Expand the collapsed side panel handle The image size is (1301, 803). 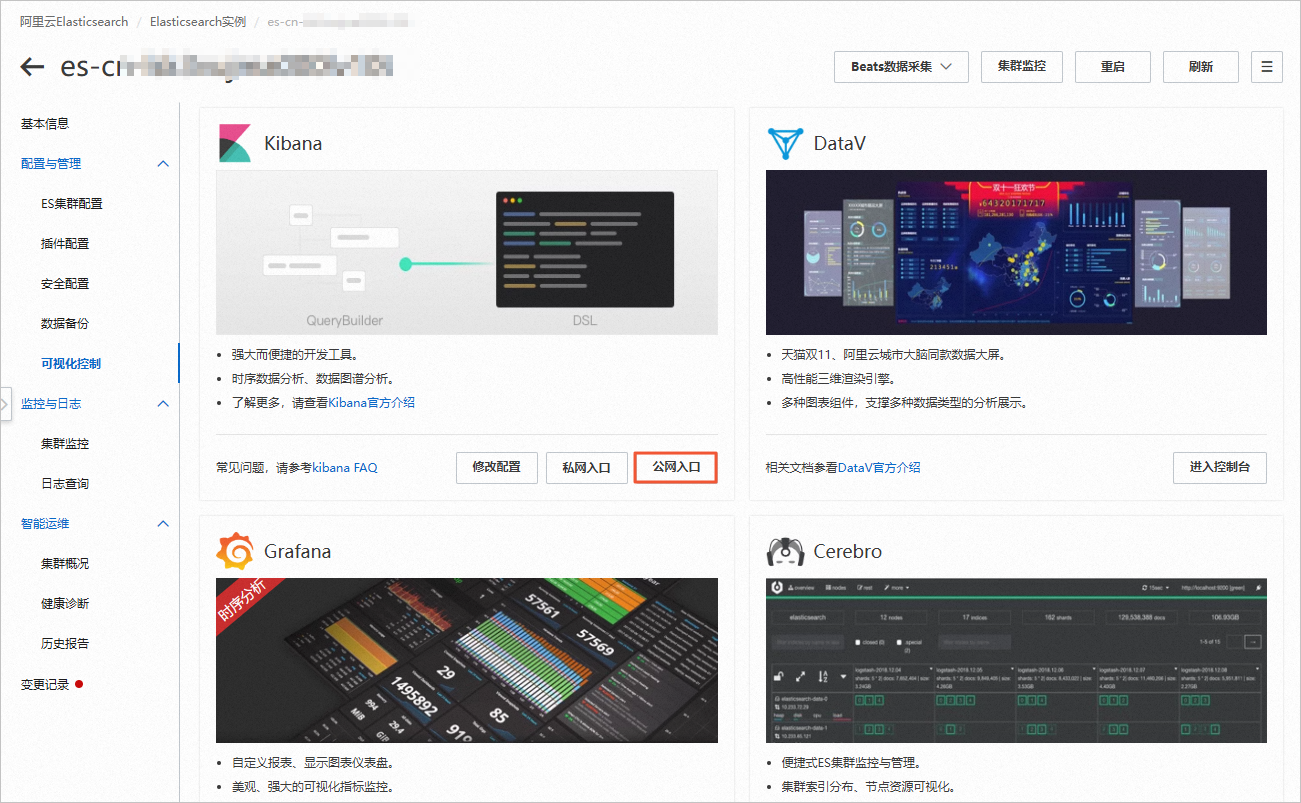click(x=5, y=403)
